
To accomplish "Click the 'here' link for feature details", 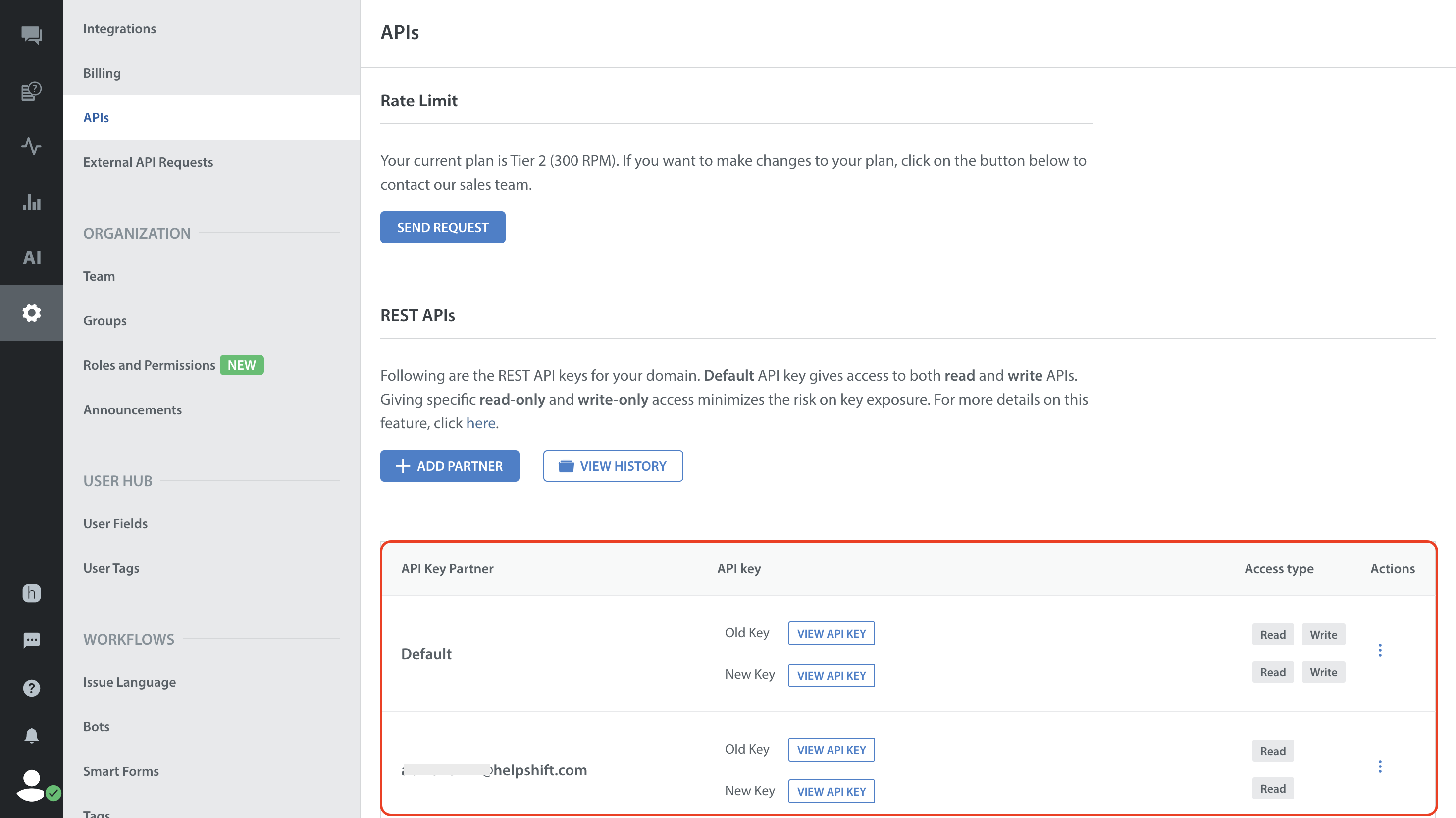I will pos(480,423).
